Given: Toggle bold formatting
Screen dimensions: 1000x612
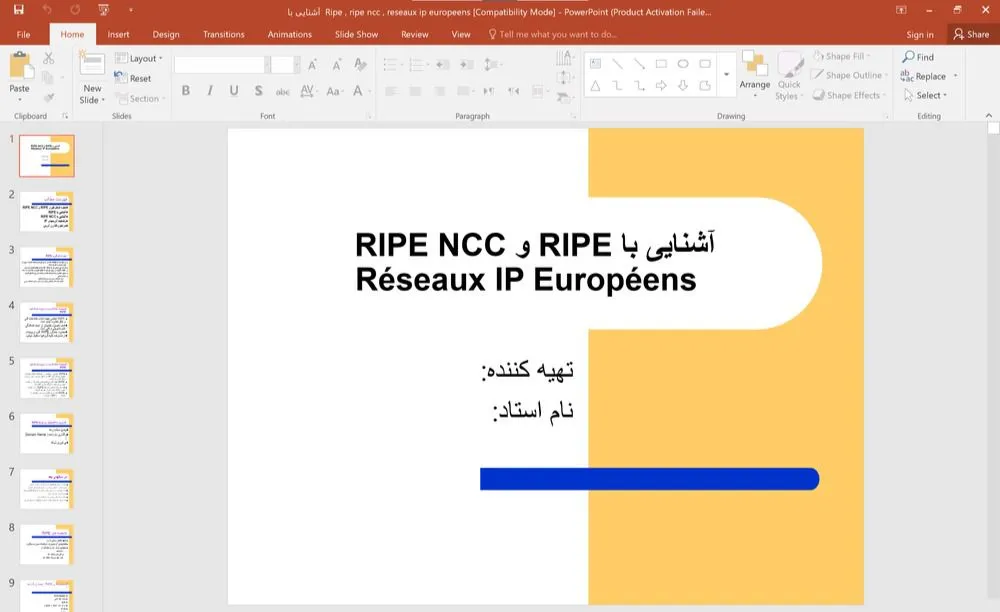Looking at the screenshot, I should coord(186,90).
